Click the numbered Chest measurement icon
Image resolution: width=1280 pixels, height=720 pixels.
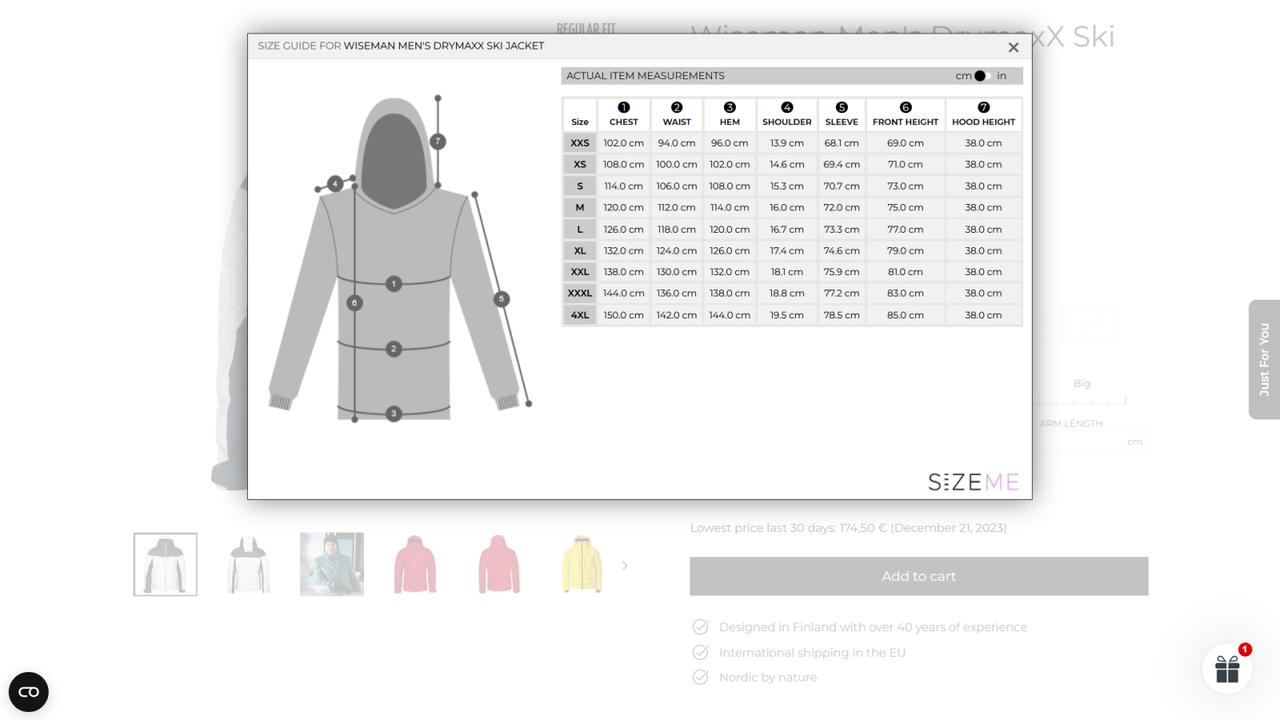(623, 105)
